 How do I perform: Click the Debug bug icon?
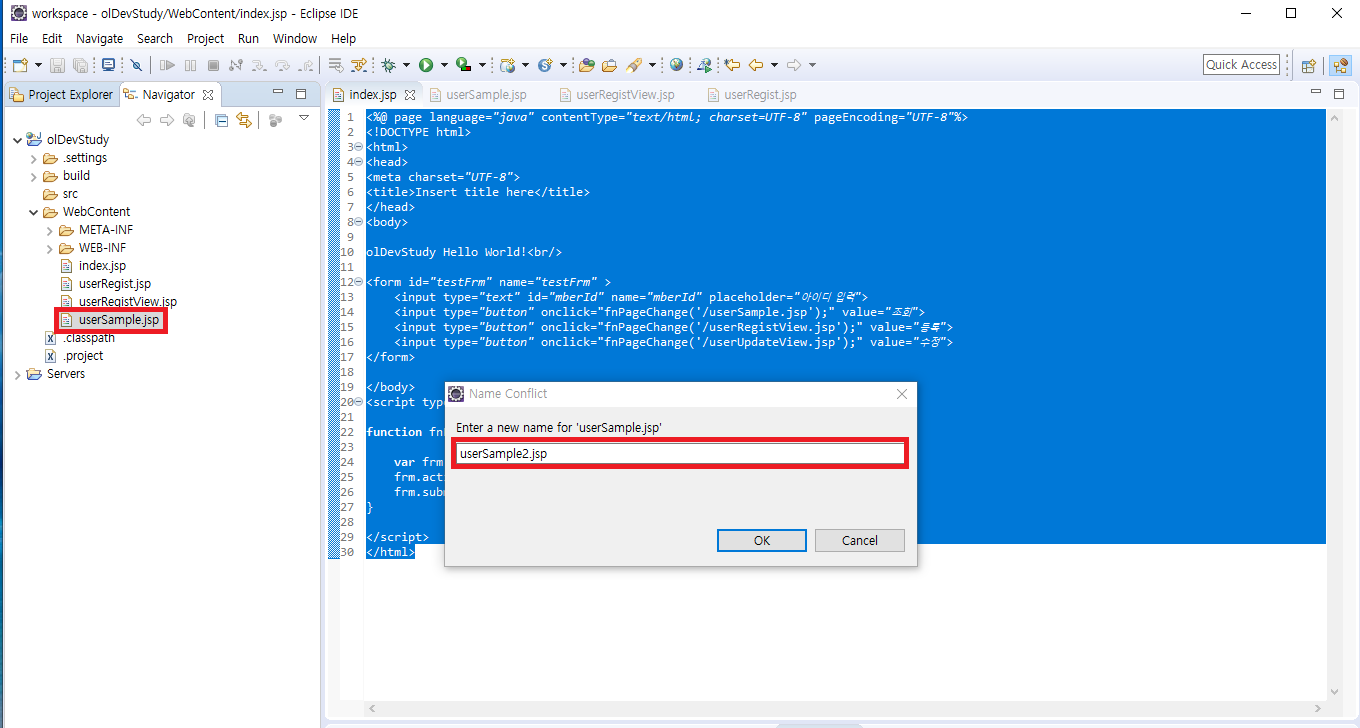tap(388, 65)
